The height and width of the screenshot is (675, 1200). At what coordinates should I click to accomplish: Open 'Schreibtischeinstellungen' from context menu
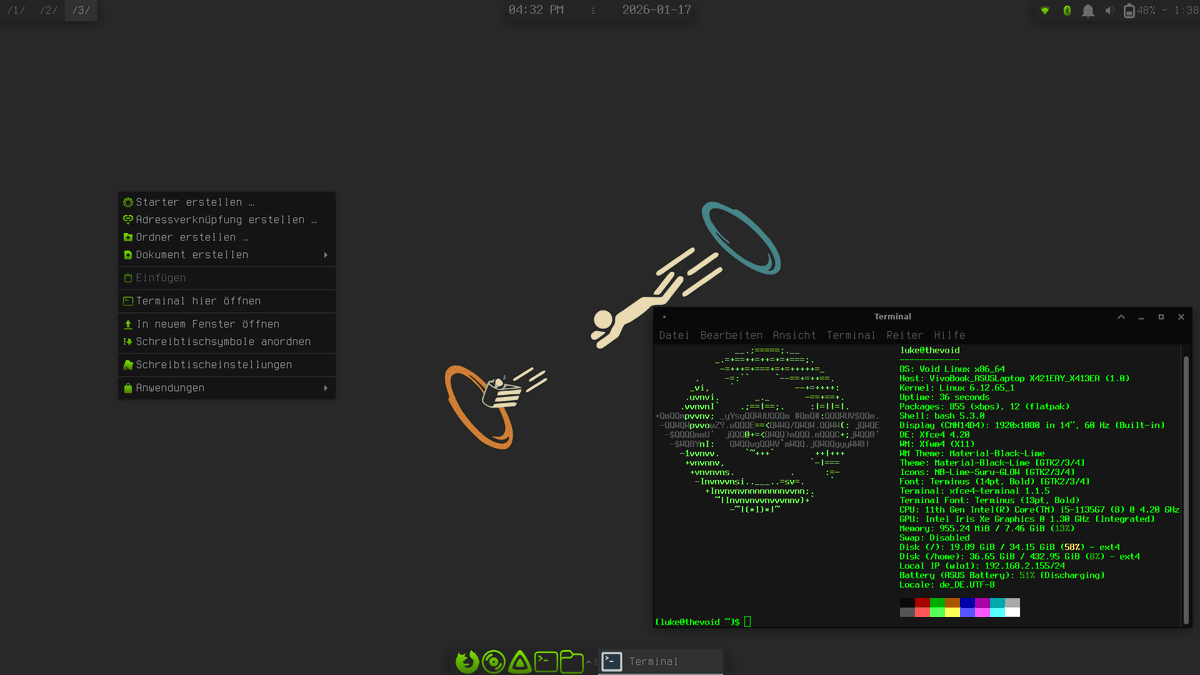227,365
